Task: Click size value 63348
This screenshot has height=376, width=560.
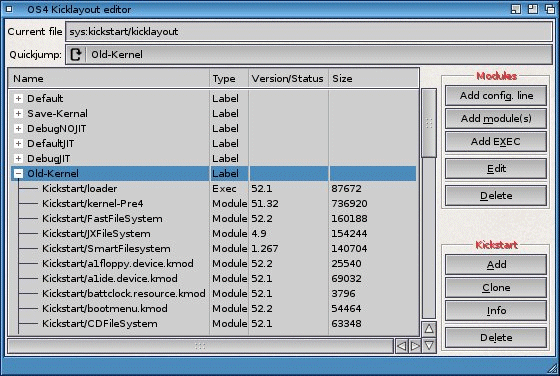Action: tap(346, 324)
